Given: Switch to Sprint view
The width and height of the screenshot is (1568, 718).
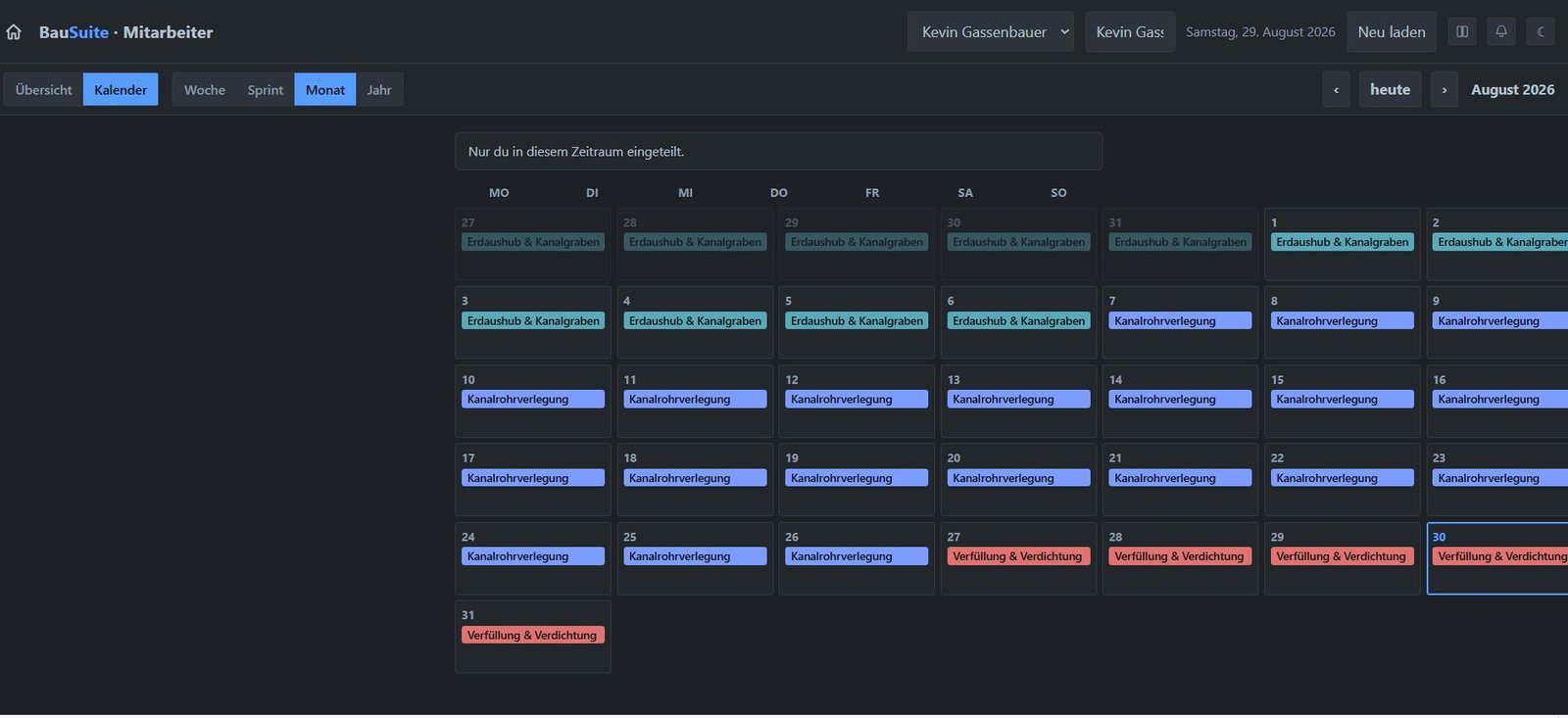Looking at the screenshot, I should pyautogui.click(x=266, y=90).
